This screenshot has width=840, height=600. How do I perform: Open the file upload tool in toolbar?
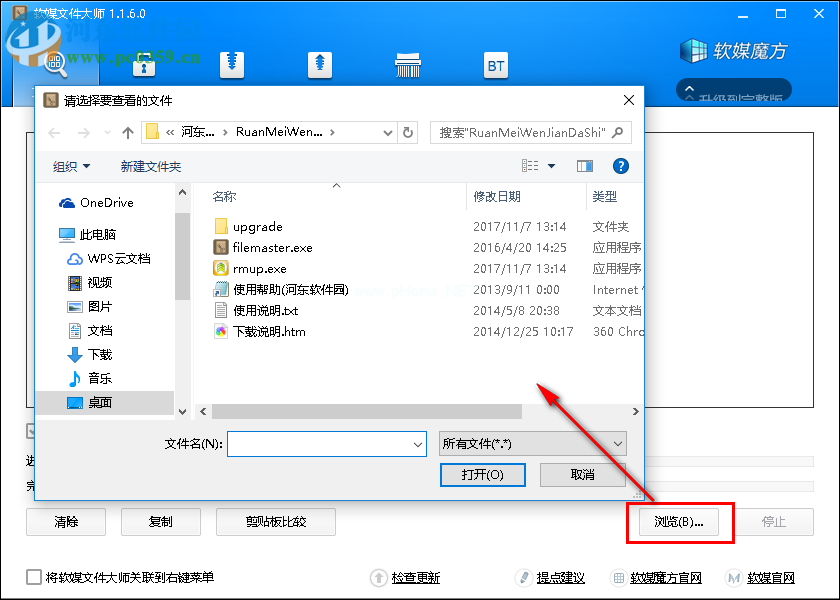click(x=319, y=63)
